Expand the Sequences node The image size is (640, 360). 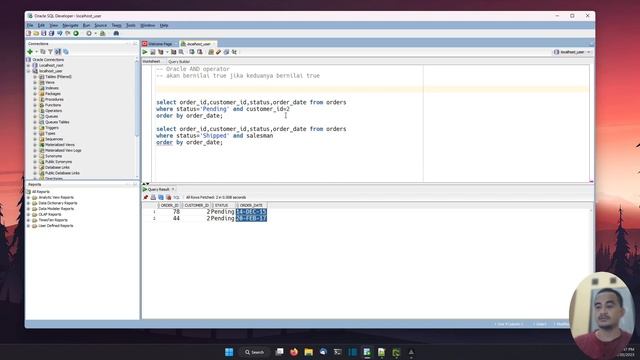35,139
